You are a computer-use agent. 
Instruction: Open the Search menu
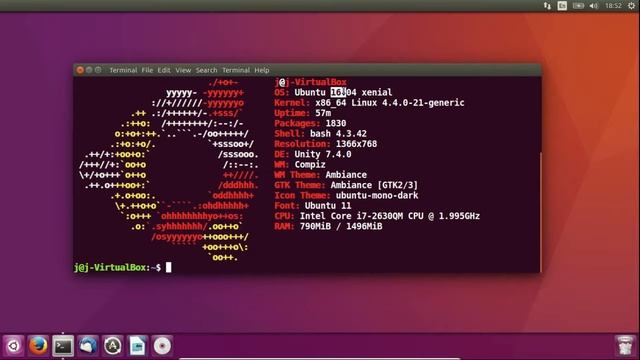206,70
